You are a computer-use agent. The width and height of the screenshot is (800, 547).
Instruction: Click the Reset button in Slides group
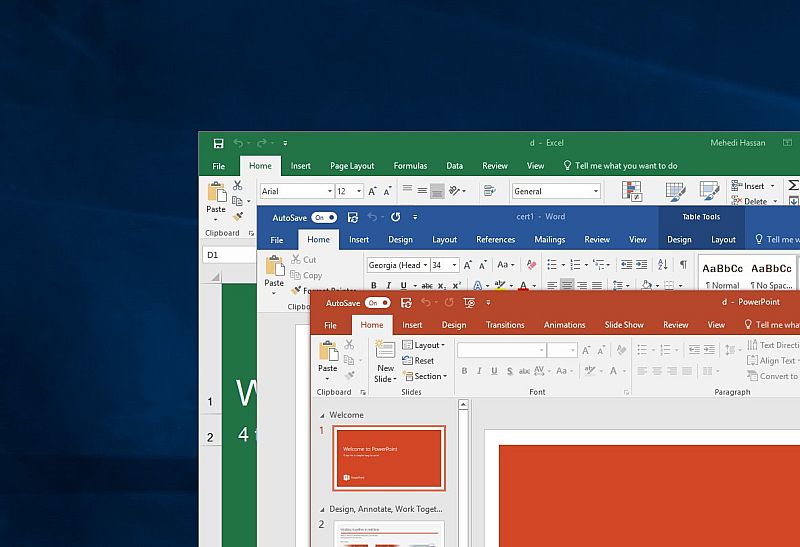pyautogui.click(x=419, y=361)
